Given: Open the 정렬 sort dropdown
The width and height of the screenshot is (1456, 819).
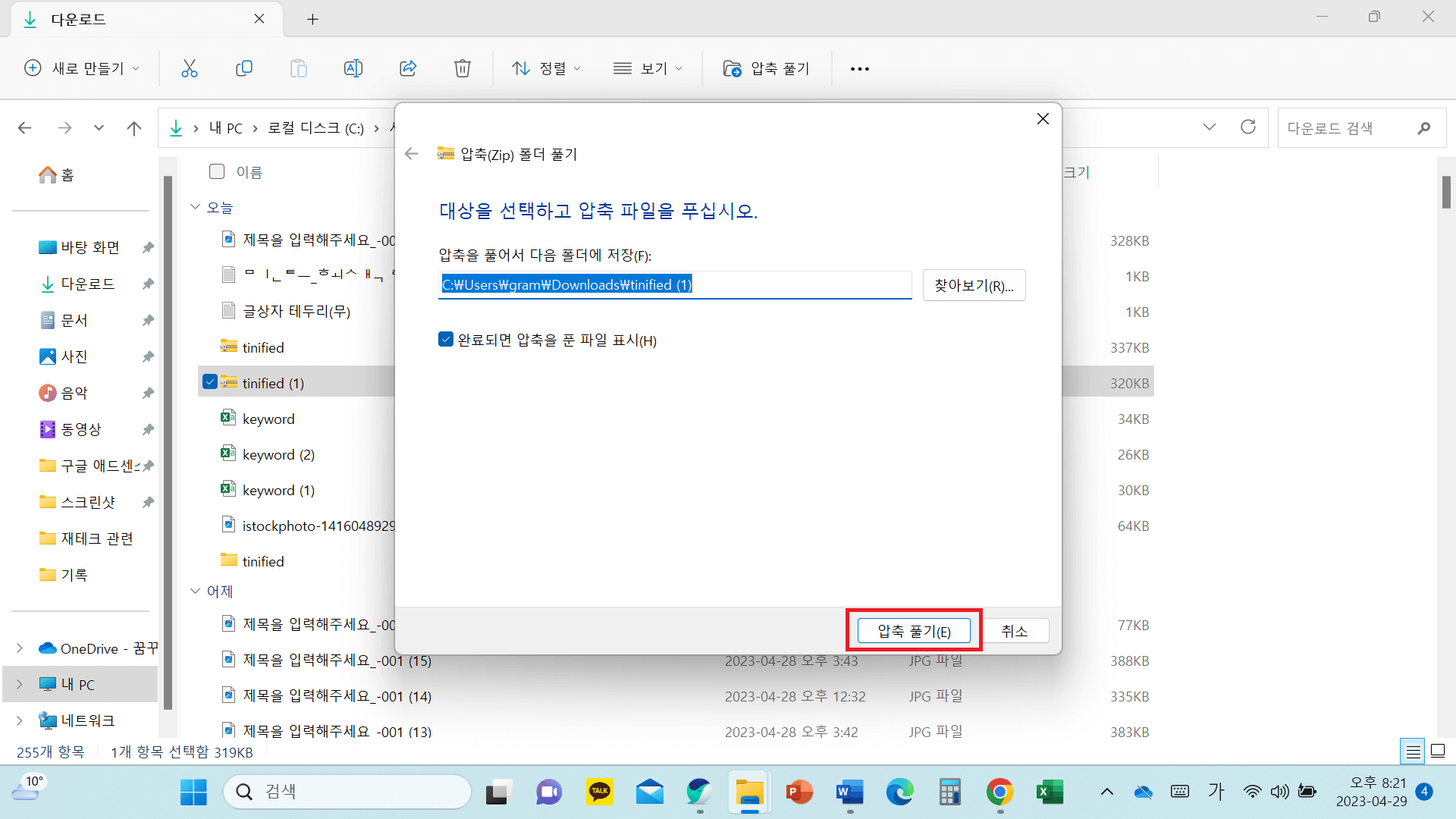Looking at the screenshot, I should click(x=546, y=68).
